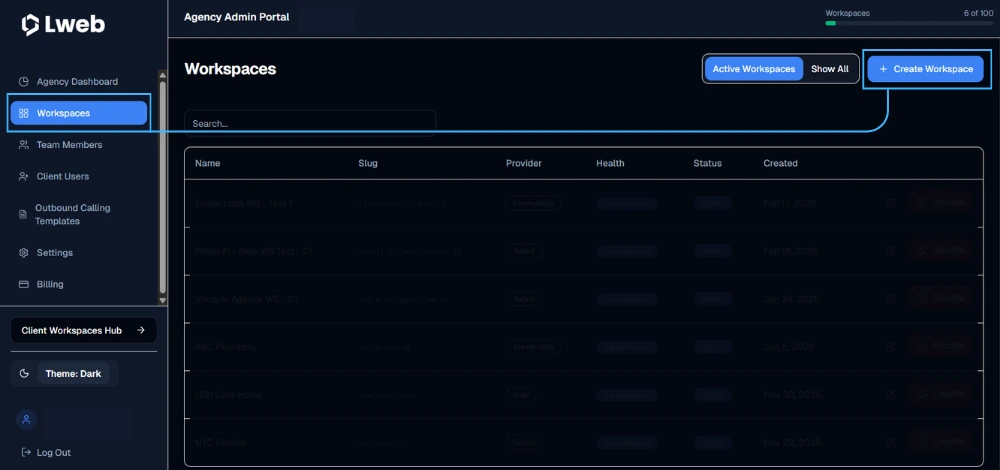Screen dimensions: 1000x470
Task: Click the LDN Care Home workspace name
Action: pos(228,395)
